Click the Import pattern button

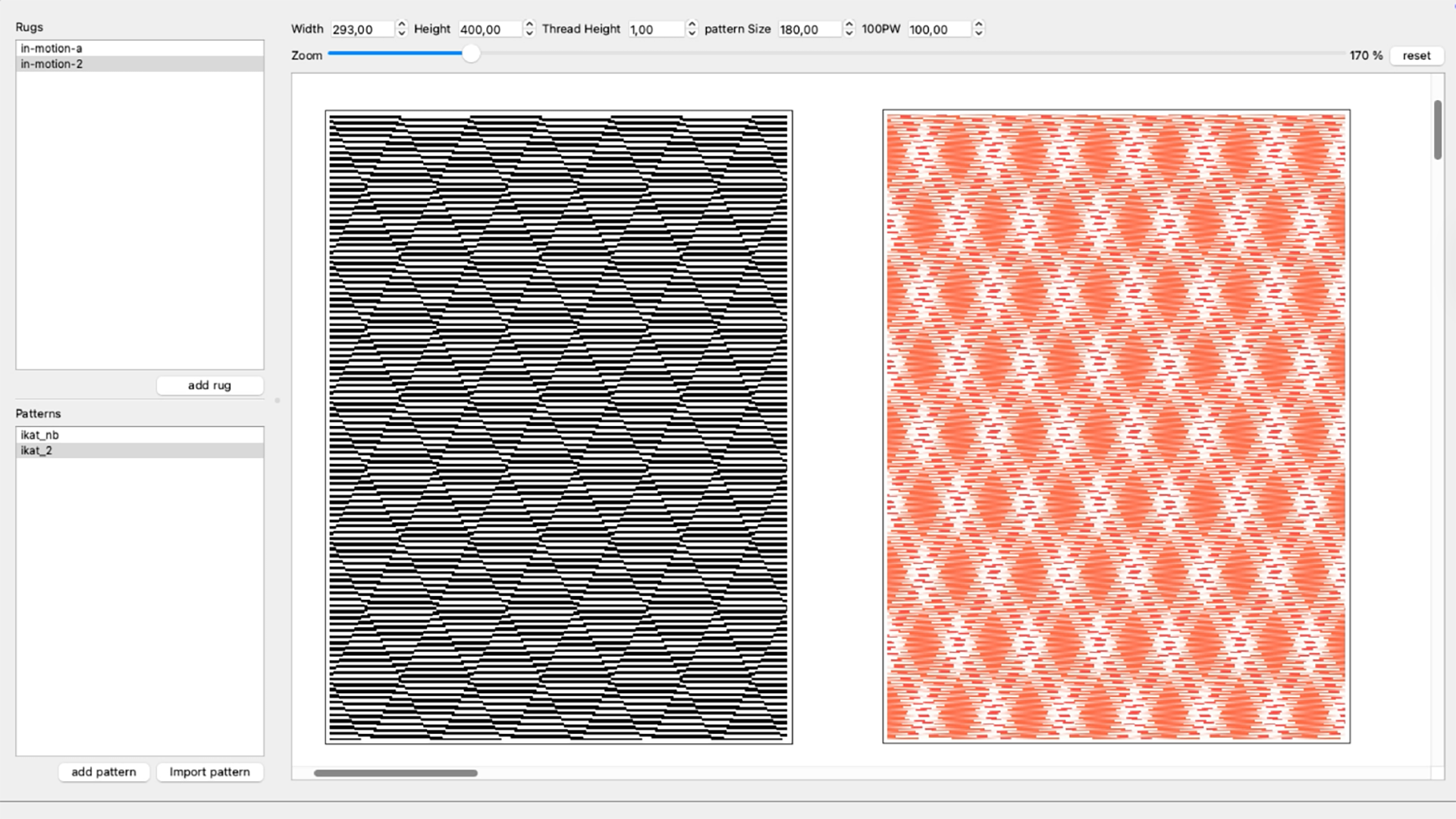209,772
